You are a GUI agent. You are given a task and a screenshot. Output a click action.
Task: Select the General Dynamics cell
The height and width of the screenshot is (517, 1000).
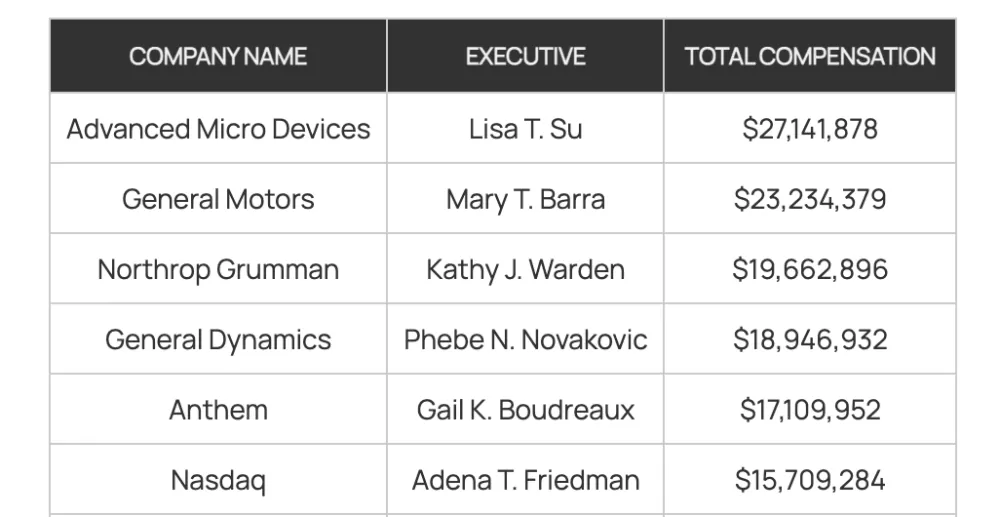[x=218, y=339]
